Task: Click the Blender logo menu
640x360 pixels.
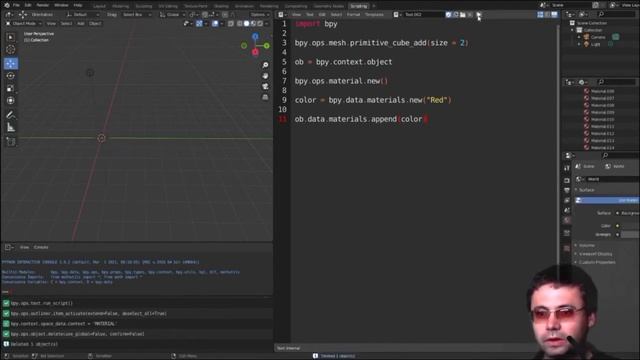Action: coord(6,5)
